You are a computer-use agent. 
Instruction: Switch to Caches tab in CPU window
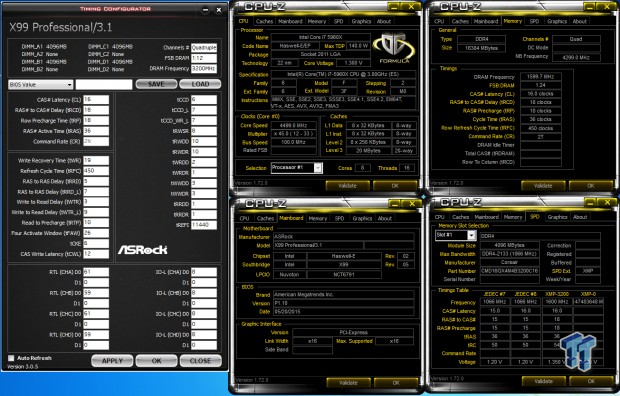264,21
